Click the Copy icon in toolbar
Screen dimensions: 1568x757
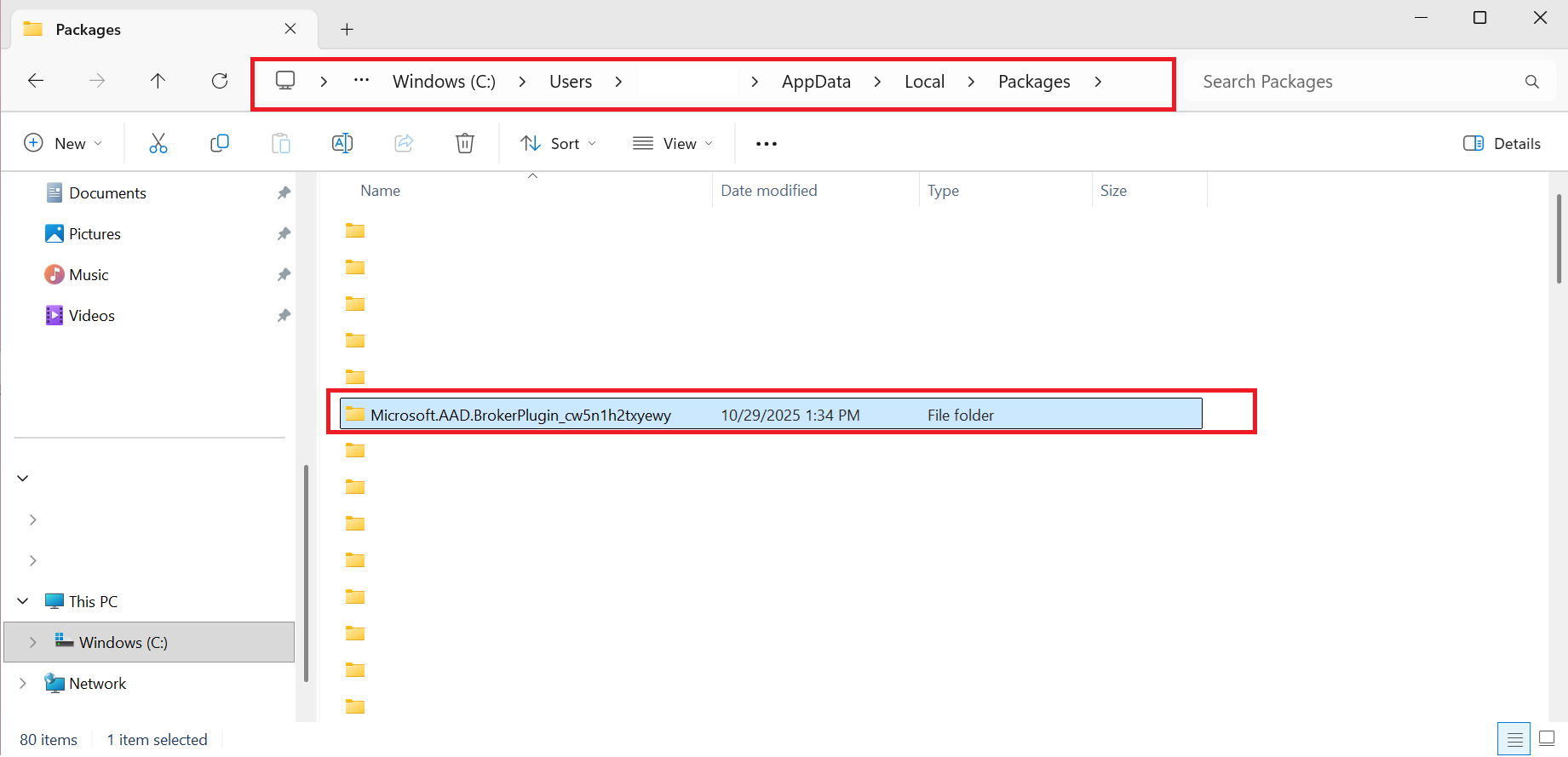point(220,143)
